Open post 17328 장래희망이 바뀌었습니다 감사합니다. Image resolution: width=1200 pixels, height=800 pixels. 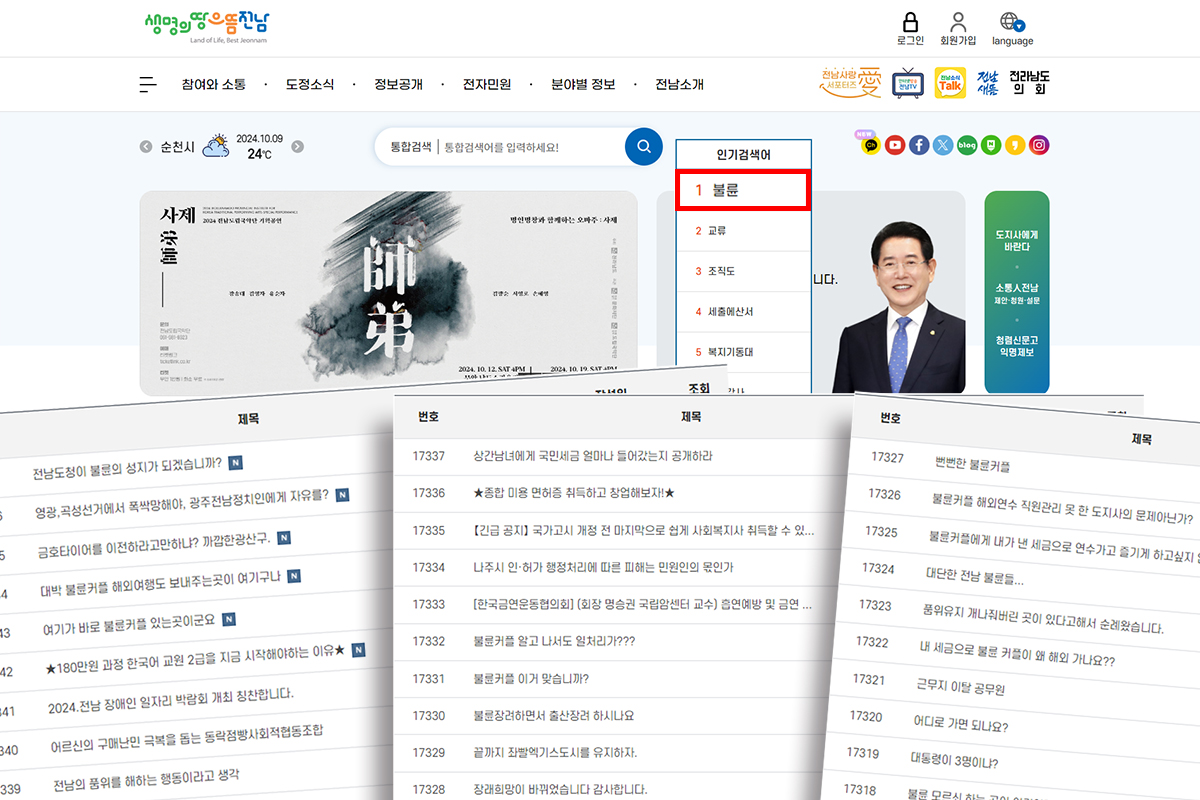[560, 790]
